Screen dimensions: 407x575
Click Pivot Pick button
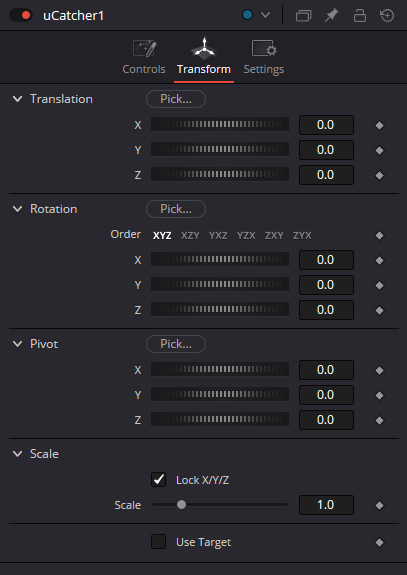coord(176,344)
